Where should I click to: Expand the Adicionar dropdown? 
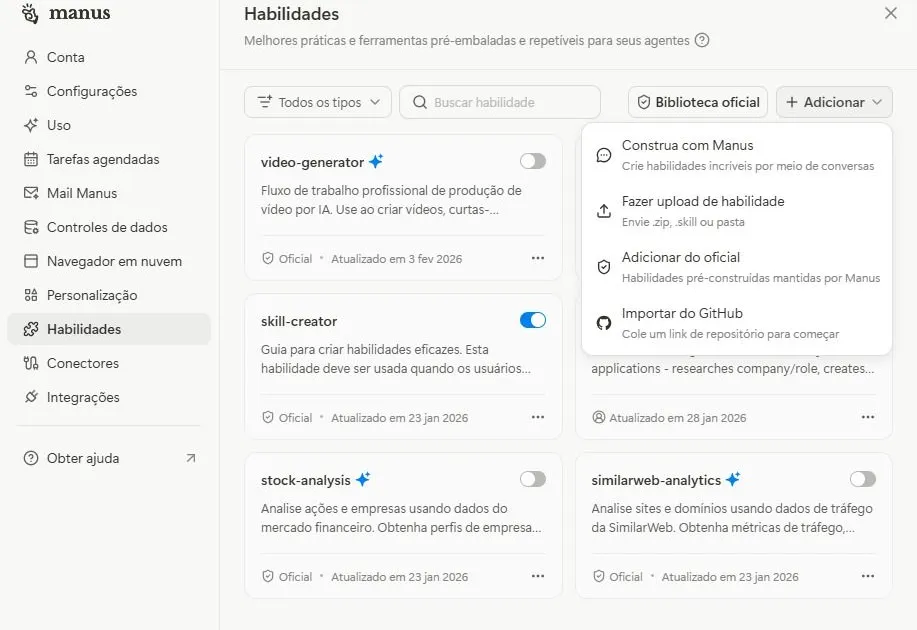coord(833,101)
